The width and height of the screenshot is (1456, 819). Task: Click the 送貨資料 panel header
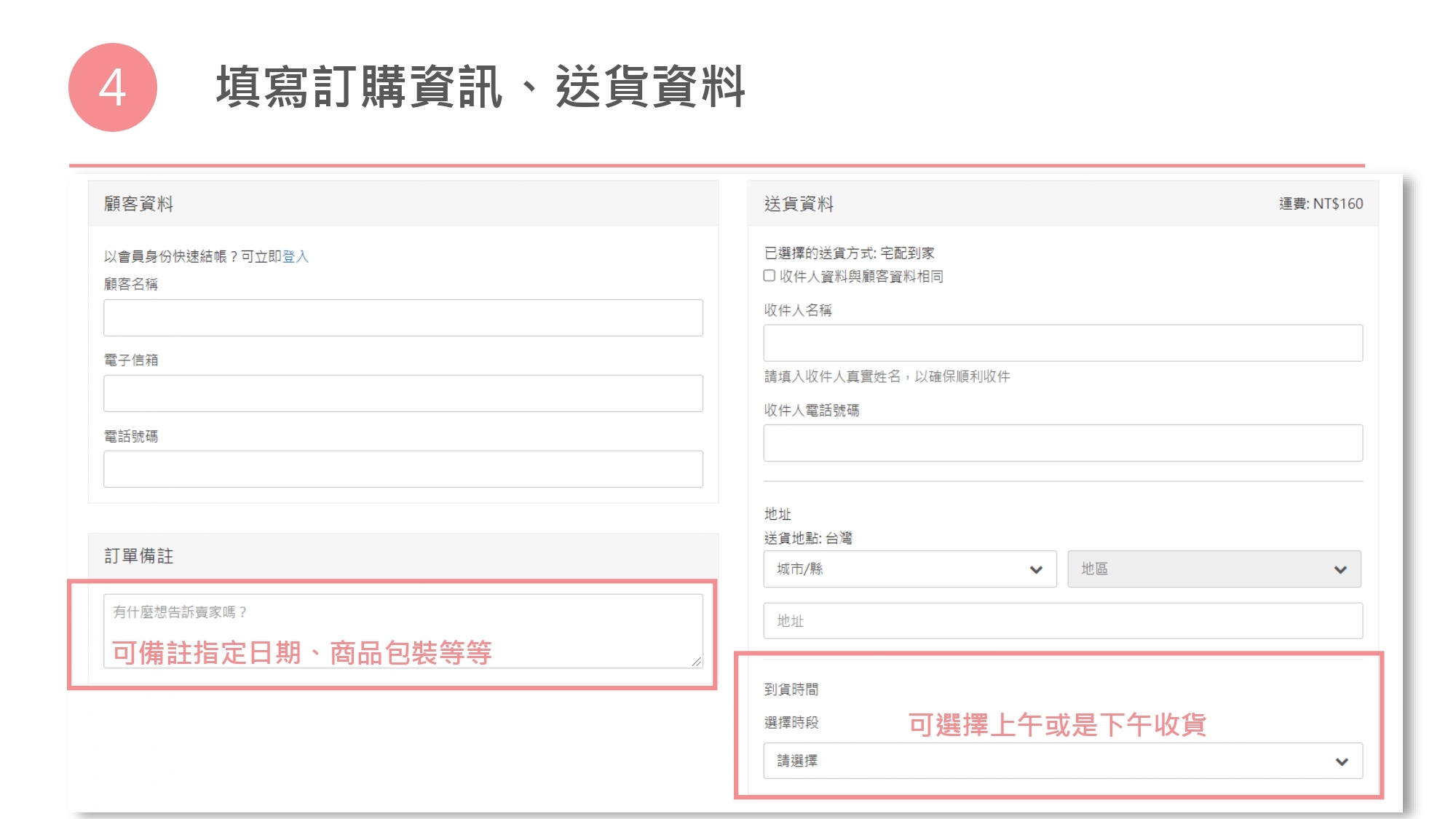799,204
